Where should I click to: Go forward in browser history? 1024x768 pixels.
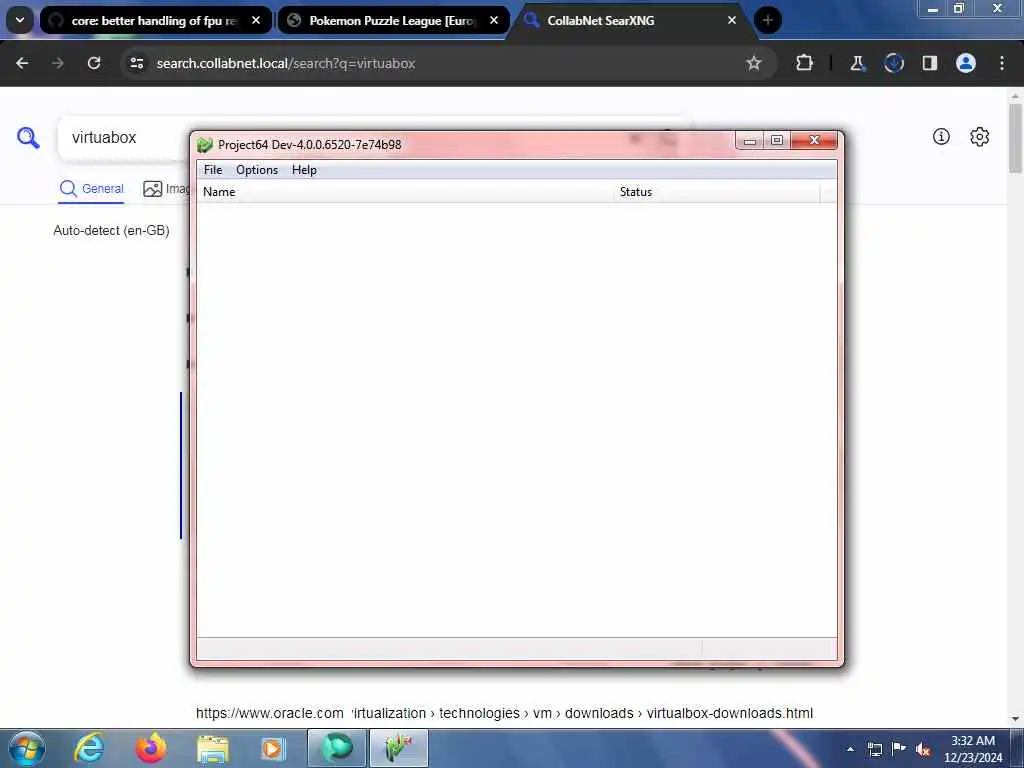point(58,63)
